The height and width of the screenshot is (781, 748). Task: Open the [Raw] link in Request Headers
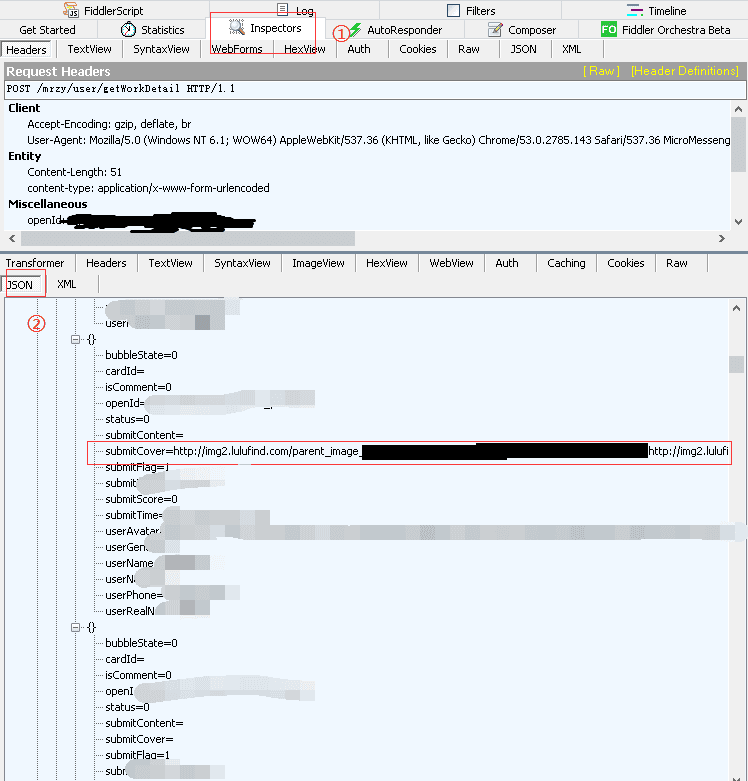tap(601, 71)
